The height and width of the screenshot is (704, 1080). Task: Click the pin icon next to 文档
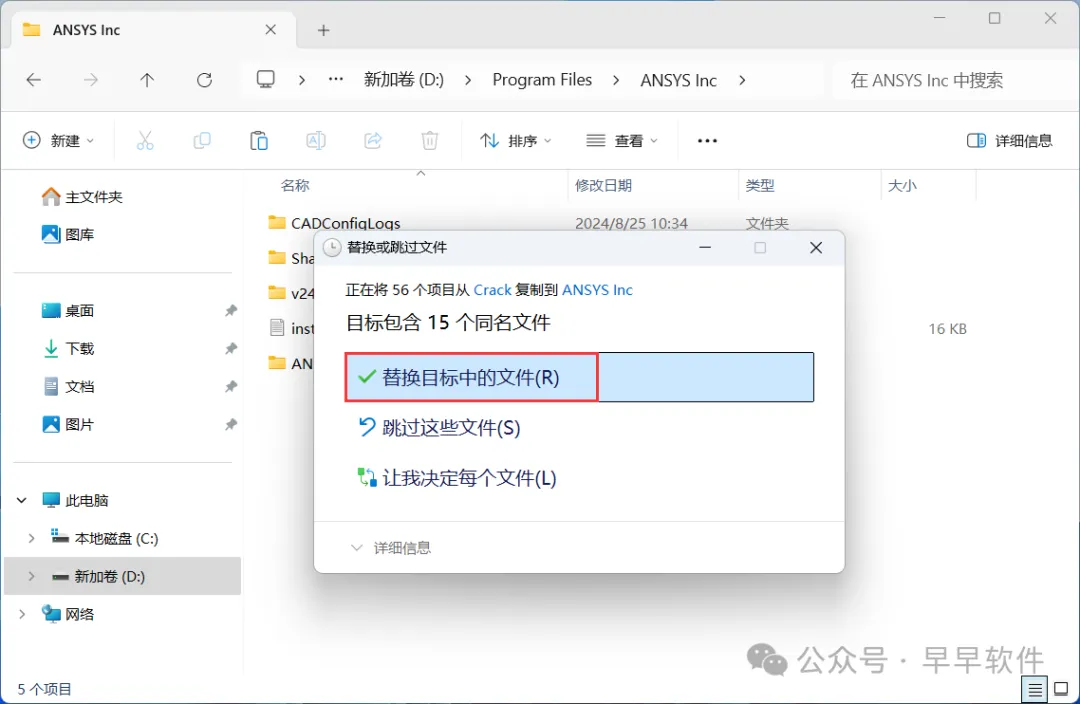pyautogui.click(x=231, y=386)
